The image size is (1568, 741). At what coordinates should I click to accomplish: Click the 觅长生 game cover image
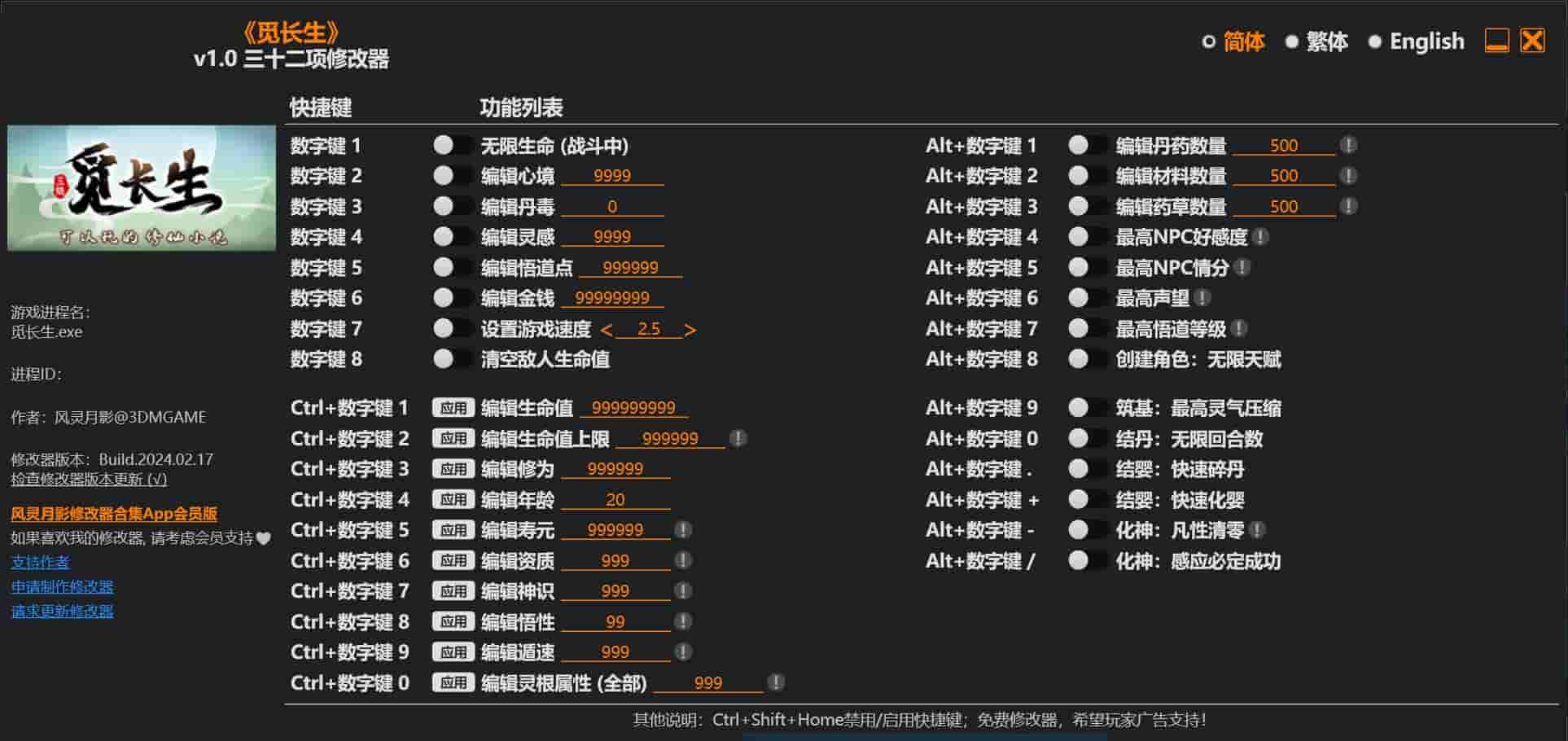click(142, 188)
